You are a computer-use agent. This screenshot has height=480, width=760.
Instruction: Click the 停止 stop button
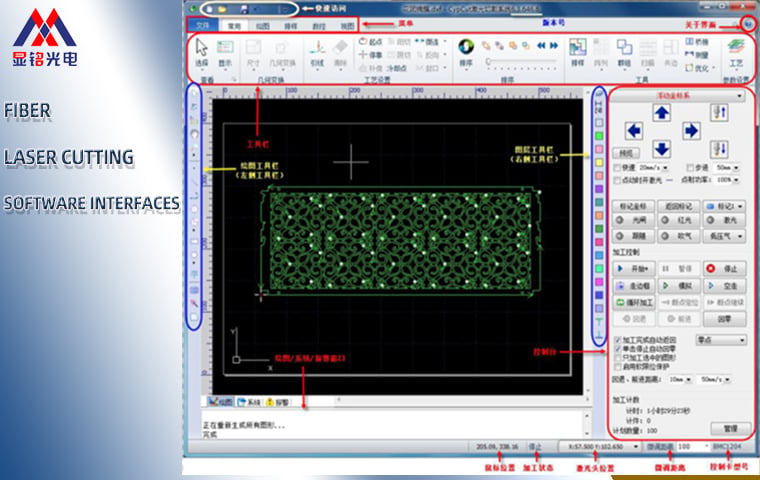coord(724,269)
